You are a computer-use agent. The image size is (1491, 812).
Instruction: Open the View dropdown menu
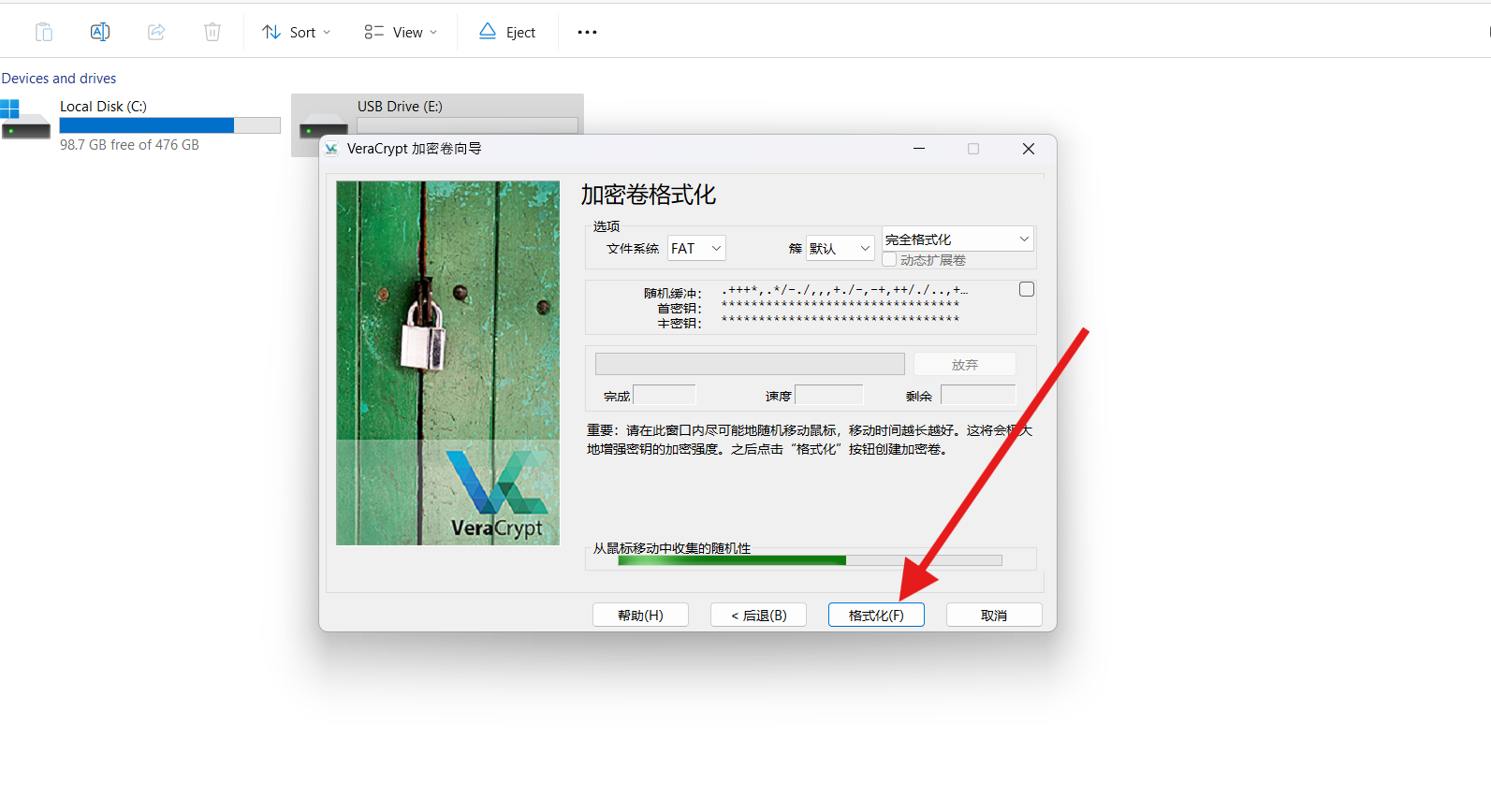[401, 32]
